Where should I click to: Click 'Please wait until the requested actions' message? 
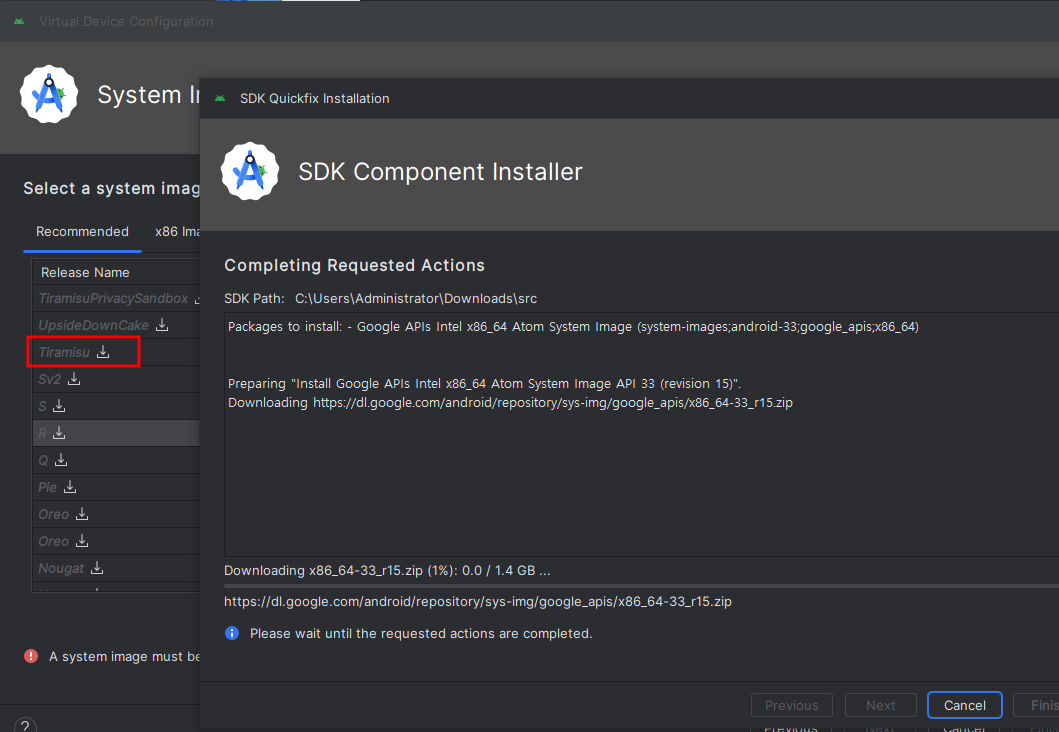[x=421, y=633]
